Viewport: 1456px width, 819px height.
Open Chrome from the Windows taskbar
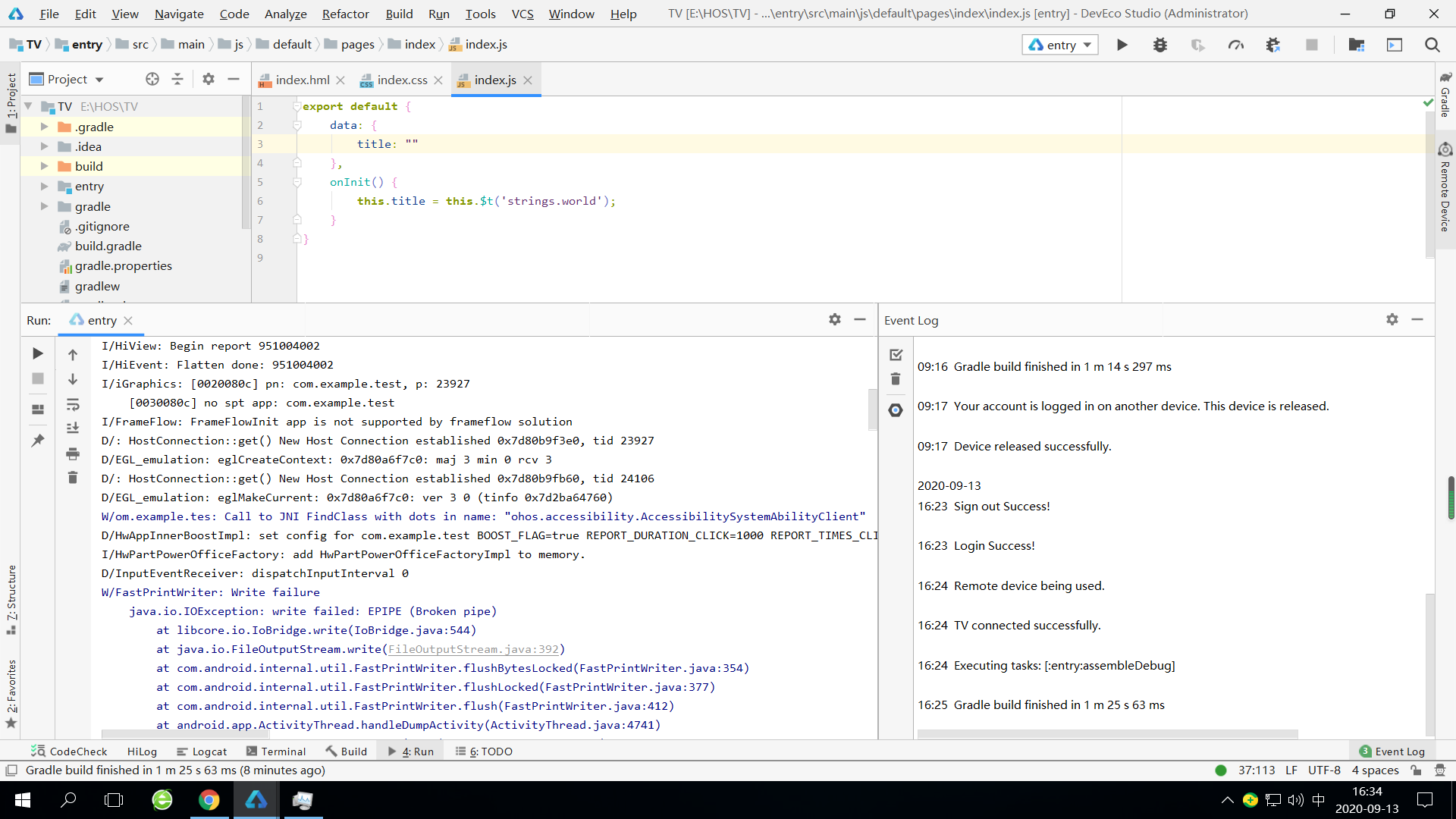pyautogui.click(x=209, y=800)
